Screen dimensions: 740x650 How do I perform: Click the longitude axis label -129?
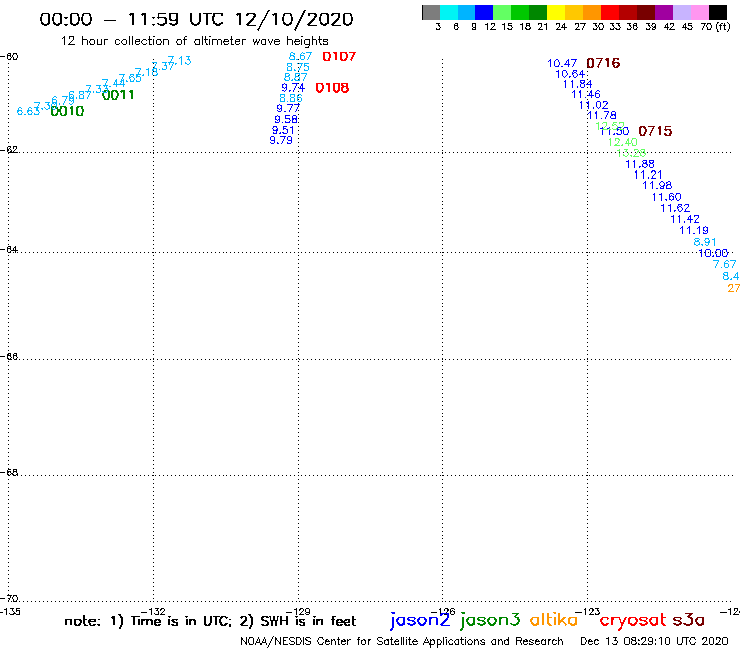[x=298, y=612]
